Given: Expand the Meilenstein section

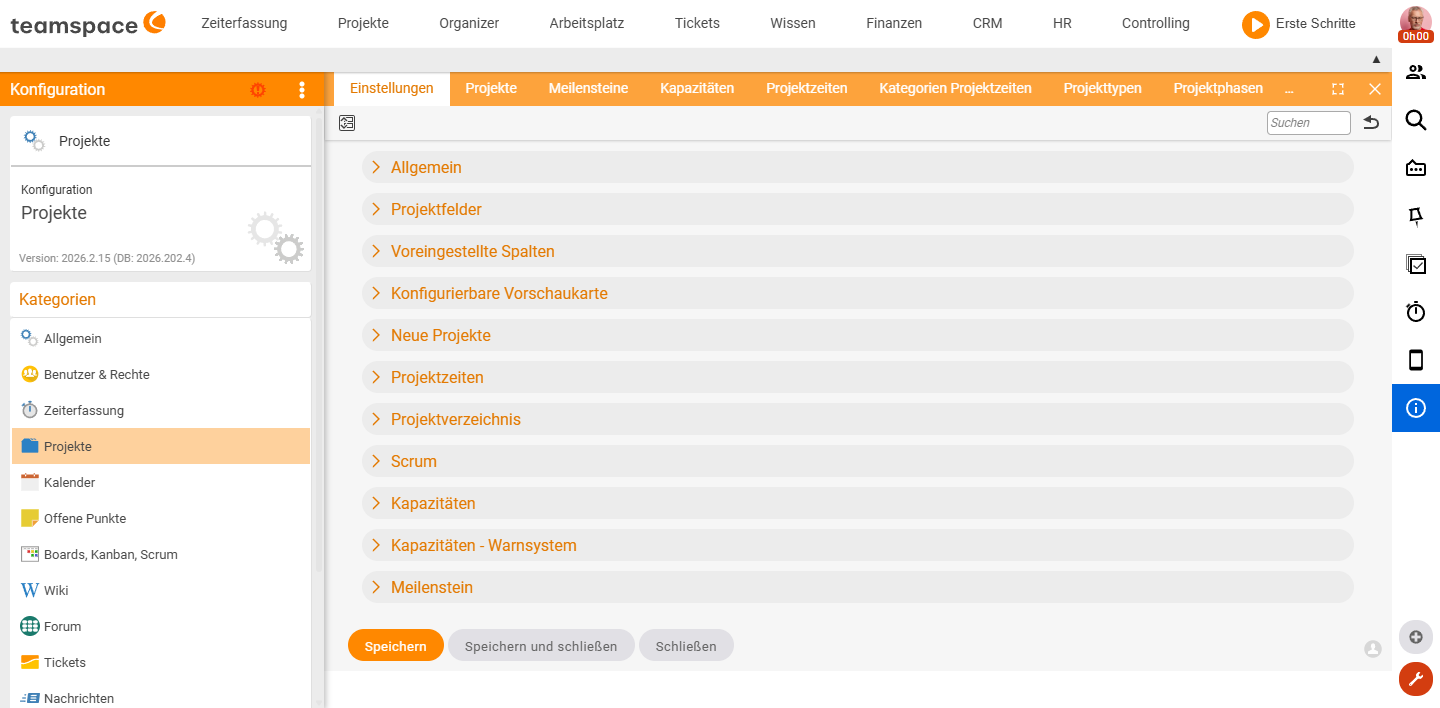Looking at the screenshot, I should coord(857,587).
